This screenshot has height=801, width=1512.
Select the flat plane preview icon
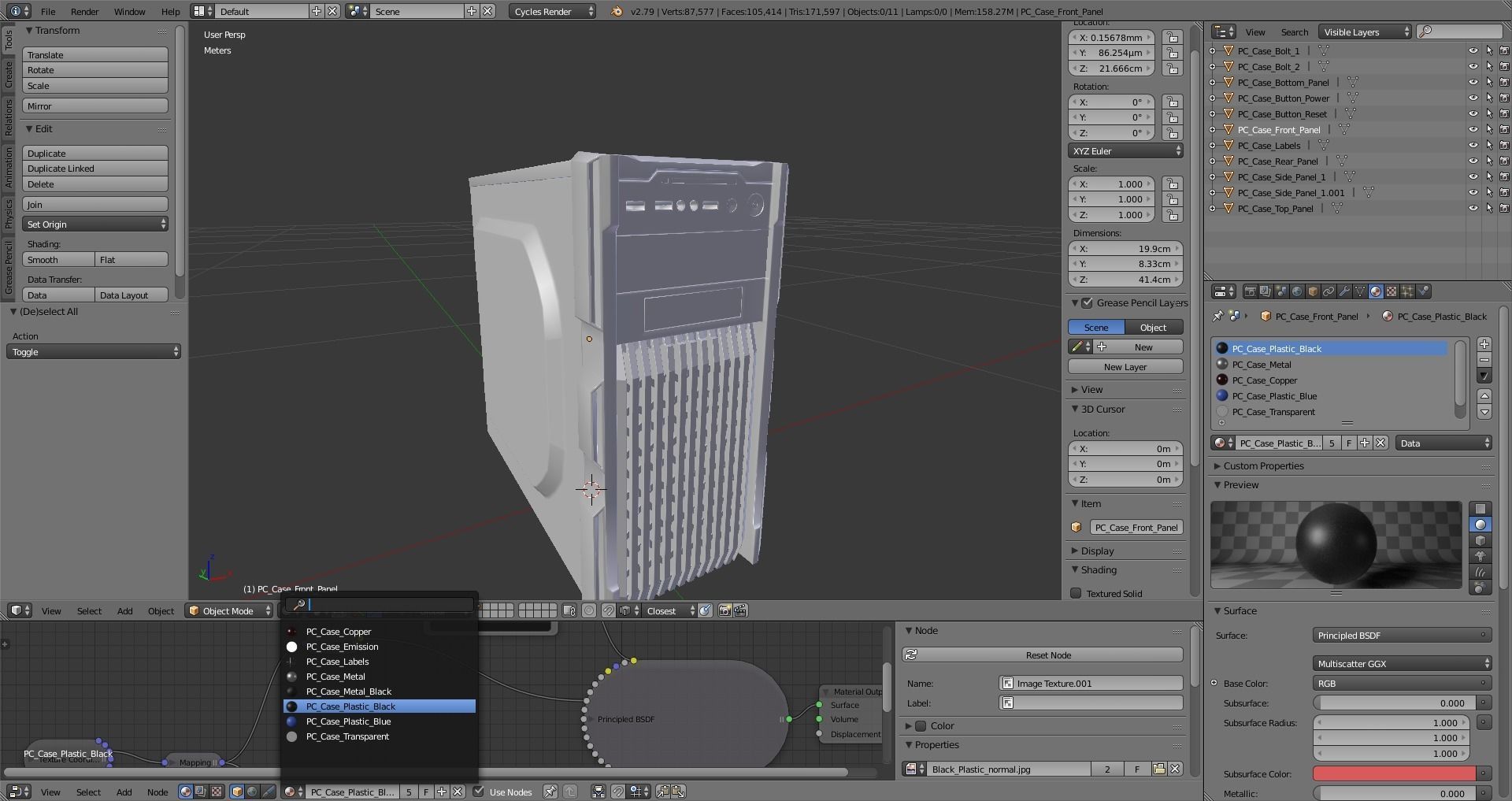tap(1480, 509)
